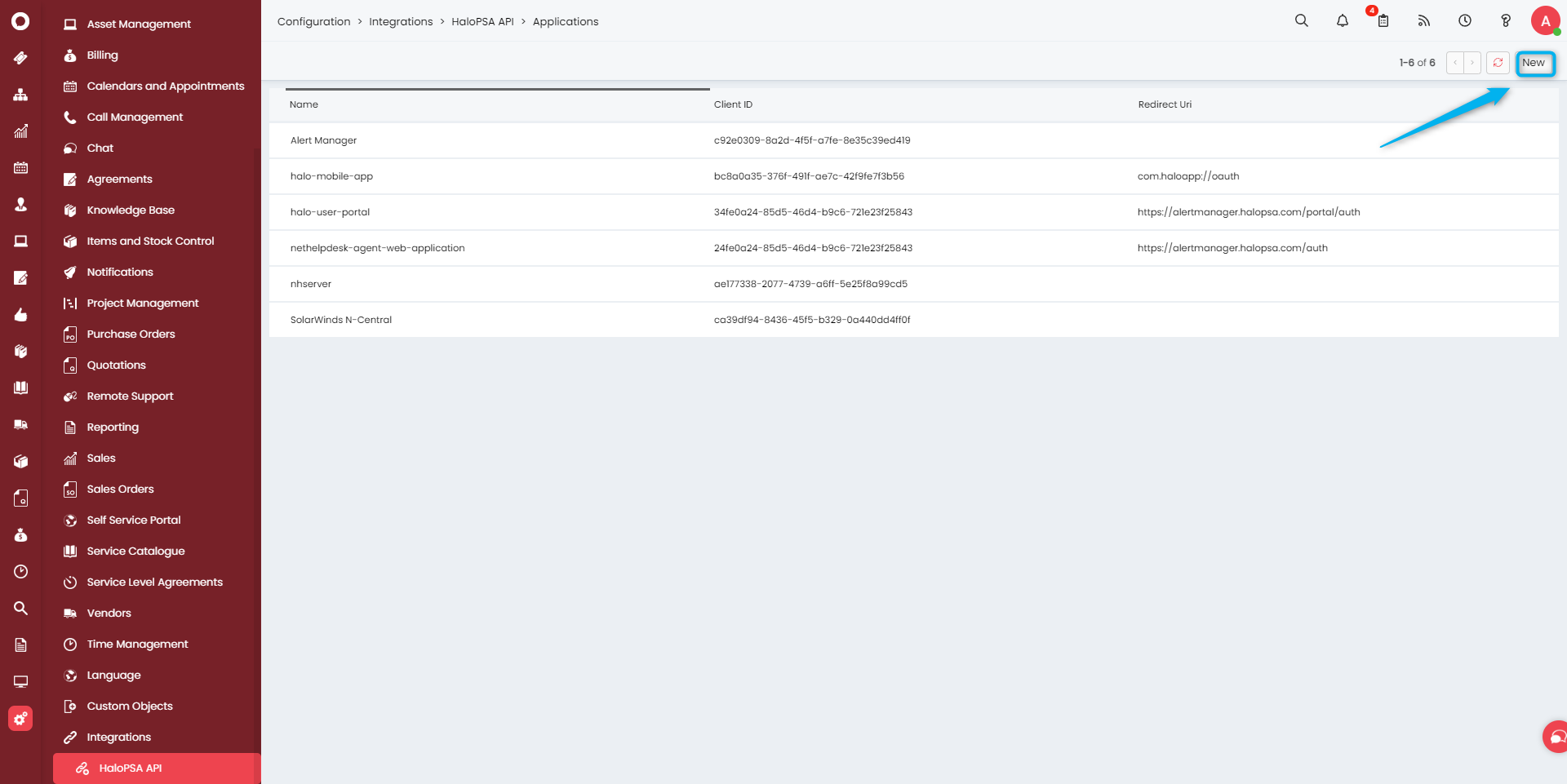
Task: Open the configuration gears icon in left rail
Action: [20, 719]
